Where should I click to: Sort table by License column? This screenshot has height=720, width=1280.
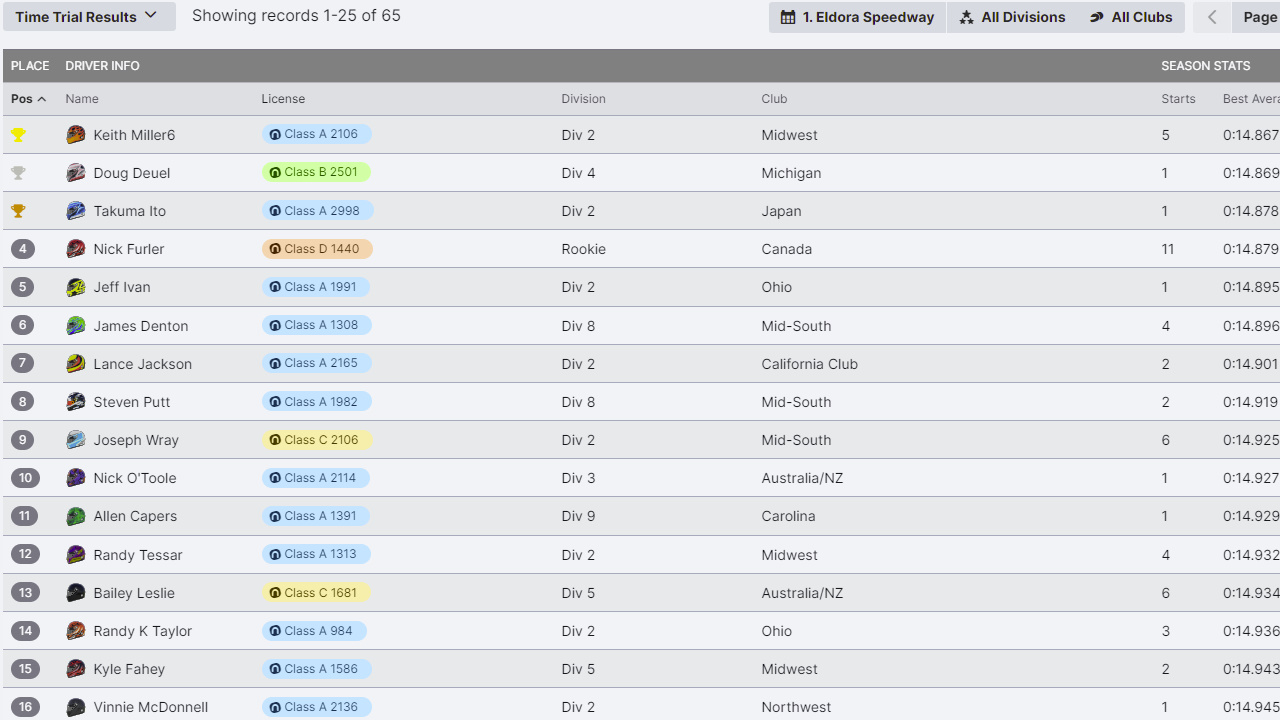click(283, 99)
